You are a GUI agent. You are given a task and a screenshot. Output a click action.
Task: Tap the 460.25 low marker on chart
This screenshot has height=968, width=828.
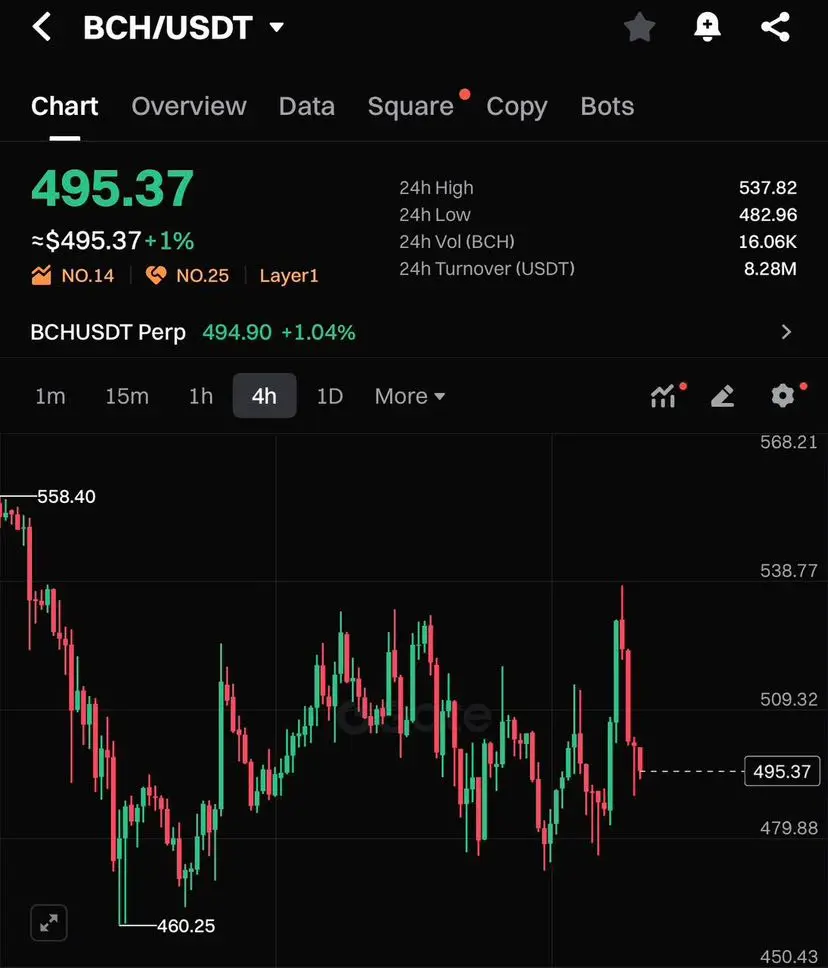[186, 925]
